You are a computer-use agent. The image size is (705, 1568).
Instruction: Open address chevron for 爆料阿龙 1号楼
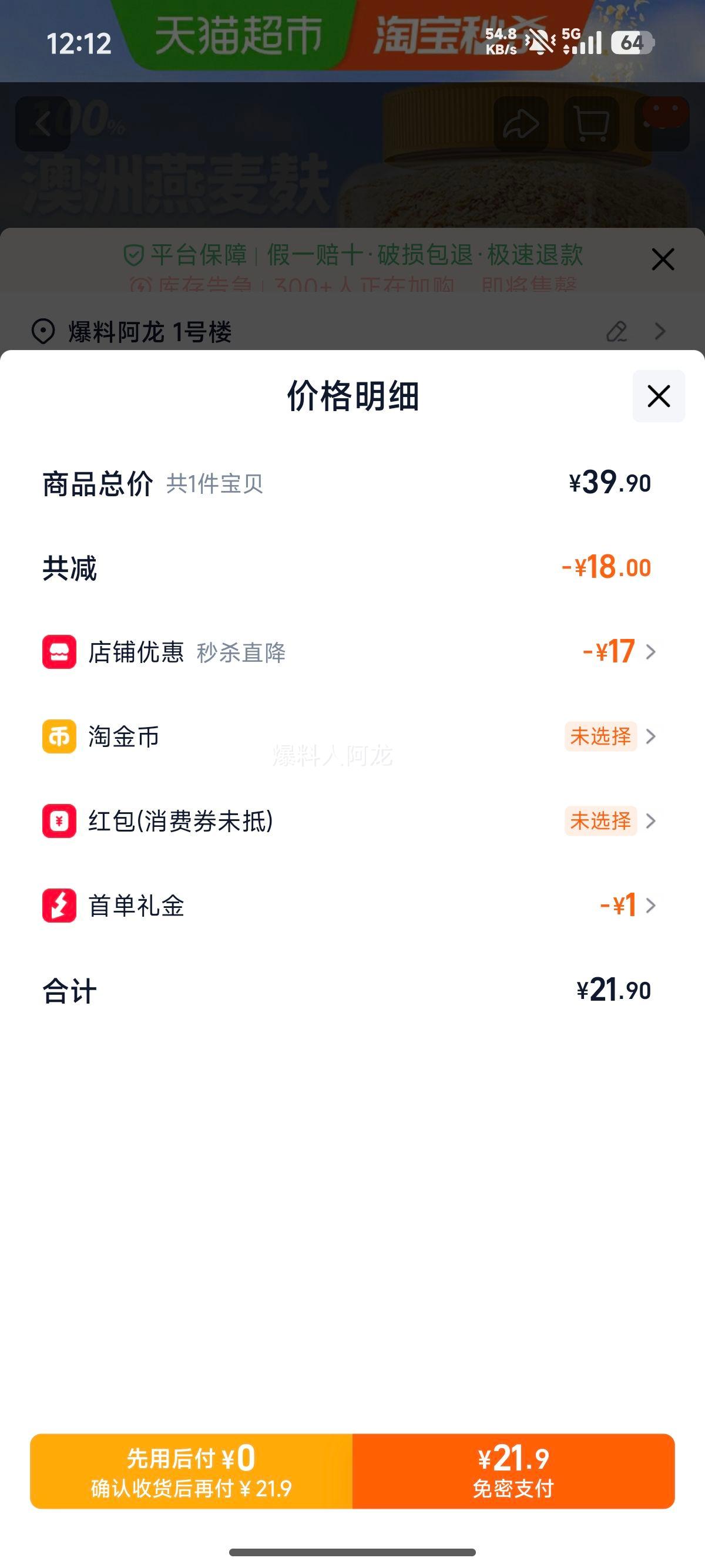(x=660, y=332)
